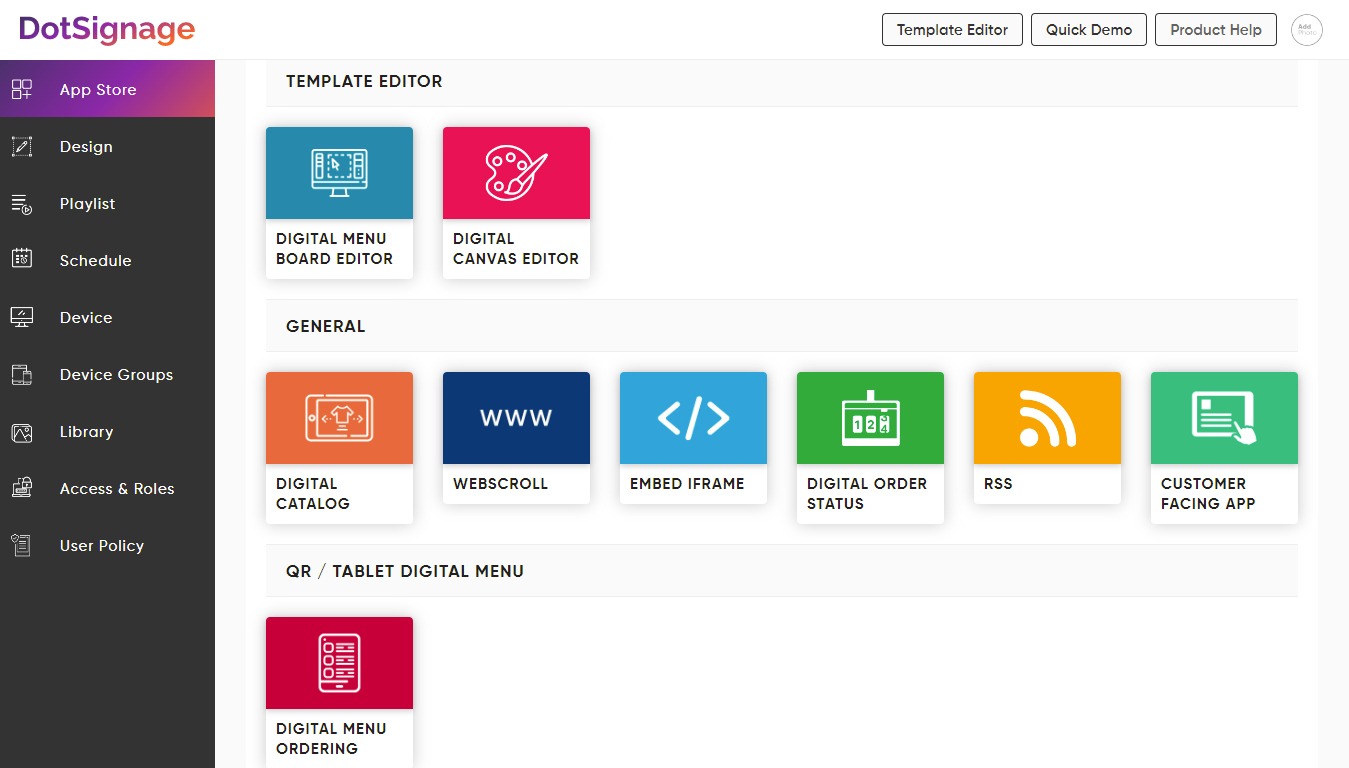Click the Template Editor button
This screenshot has width=1349, height=768.
(x=951, y=29)
